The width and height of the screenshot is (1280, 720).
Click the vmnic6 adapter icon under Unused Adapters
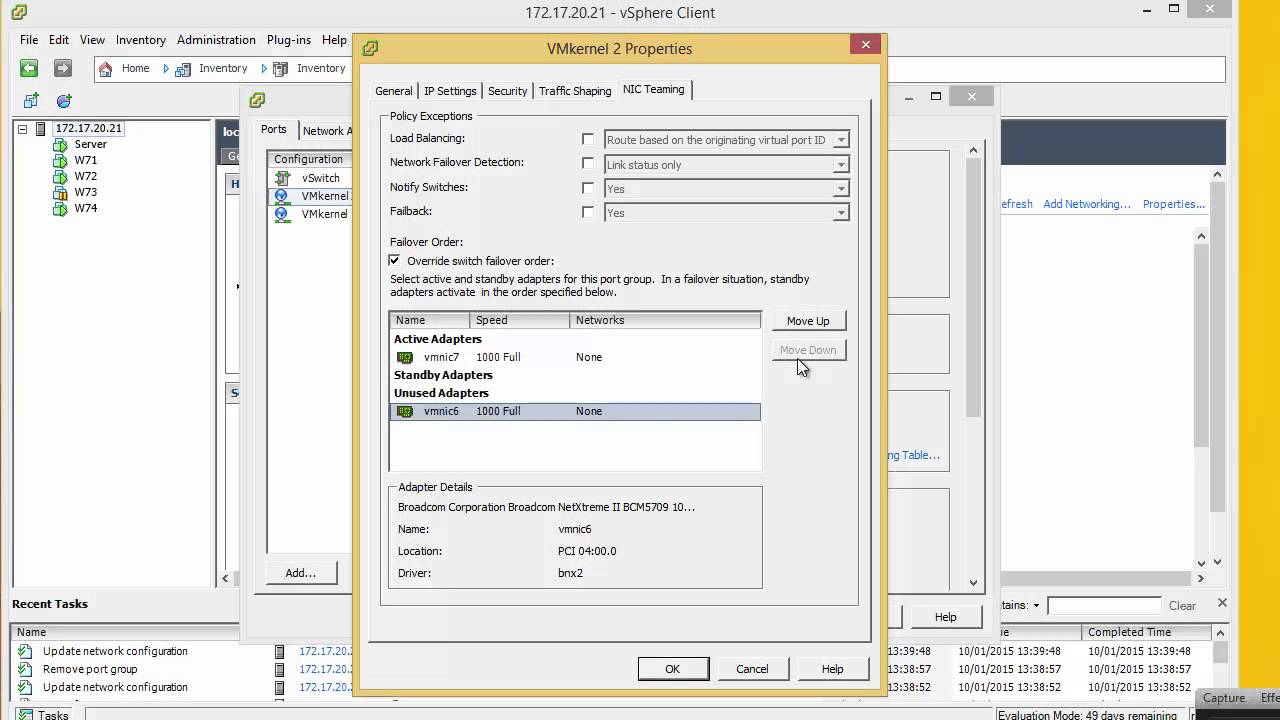pos(405,411)
